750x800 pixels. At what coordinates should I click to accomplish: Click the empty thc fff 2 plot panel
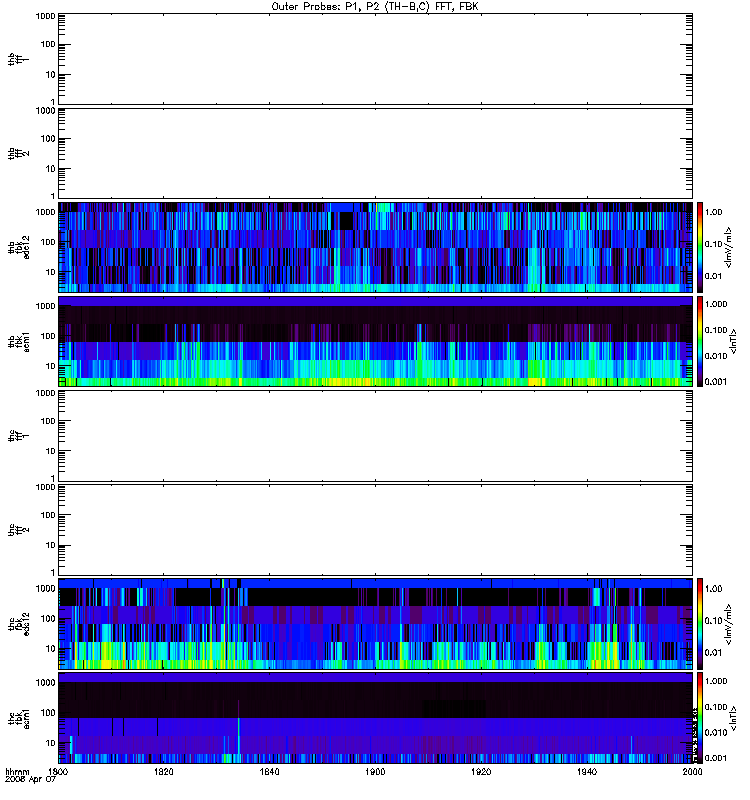pos(376,530)
